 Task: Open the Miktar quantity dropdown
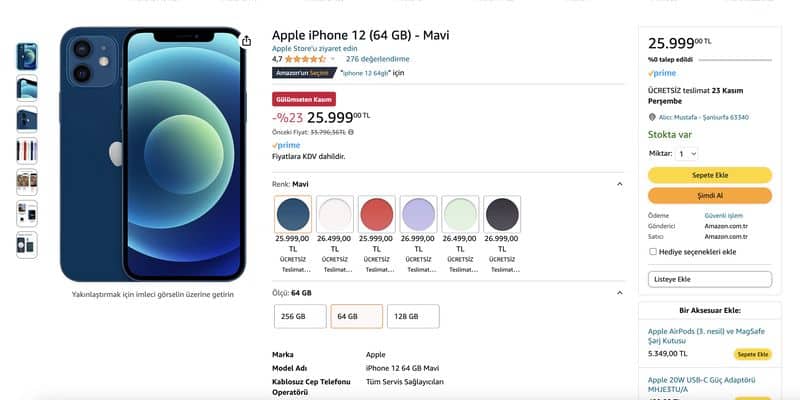[x=686, y=154]
